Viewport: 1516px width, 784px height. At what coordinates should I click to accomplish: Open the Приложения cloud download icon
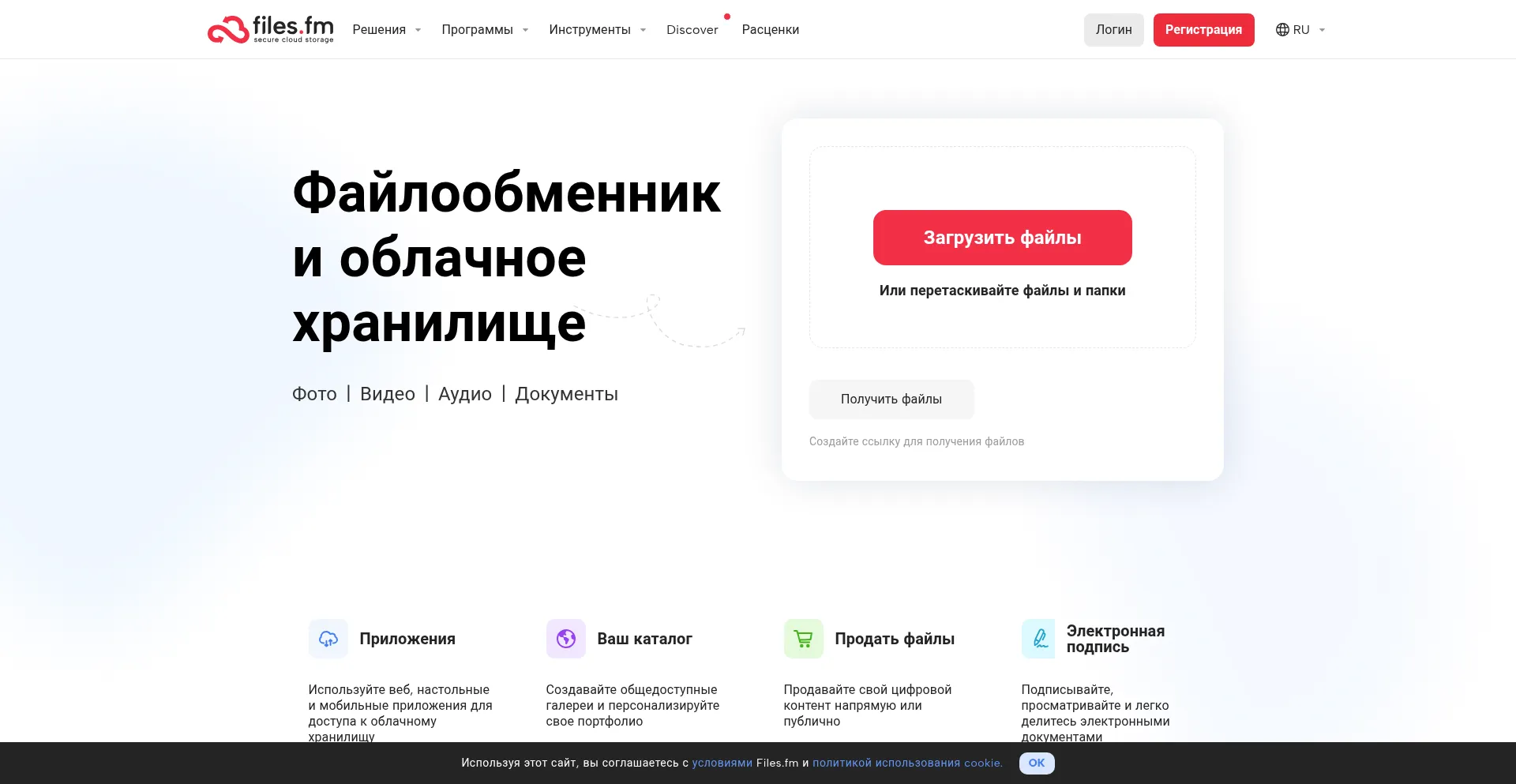328,639
